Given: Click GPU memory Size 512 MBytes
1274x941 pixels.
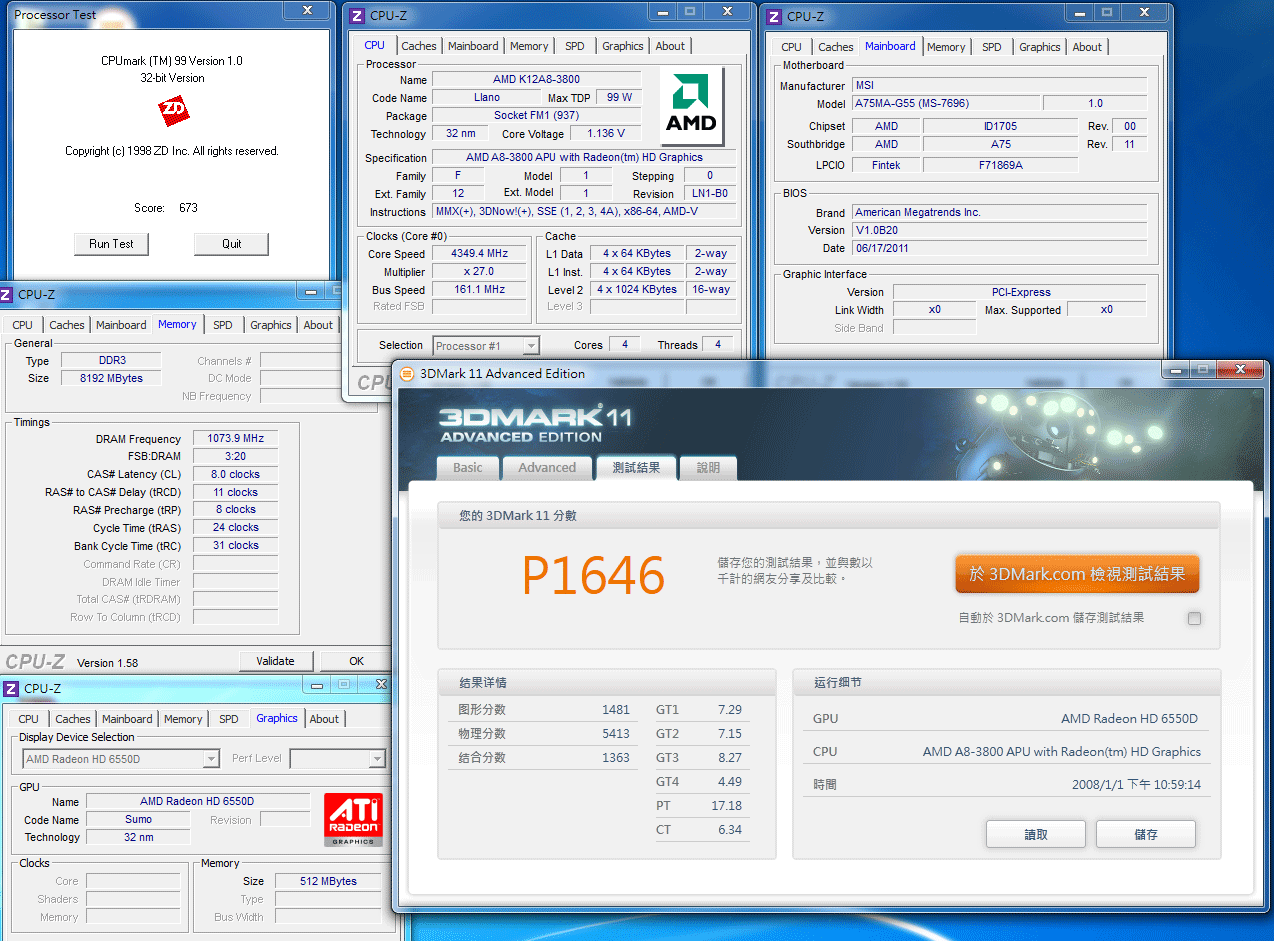Looking at the screenshot, I should click(x=328, y=882).
